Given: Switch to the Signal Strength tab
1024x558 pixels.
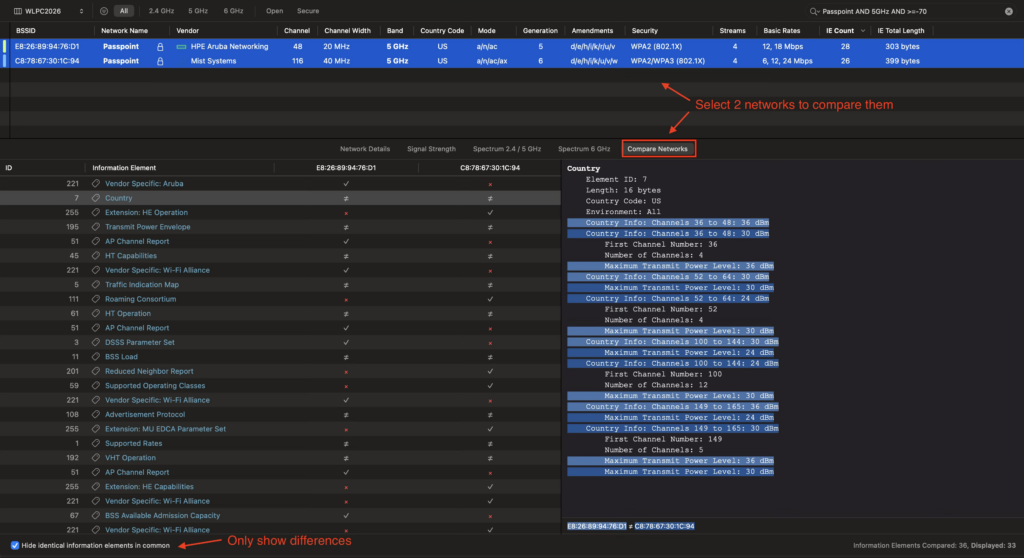Looking at the screenshot, I should [x=431, y=149].
